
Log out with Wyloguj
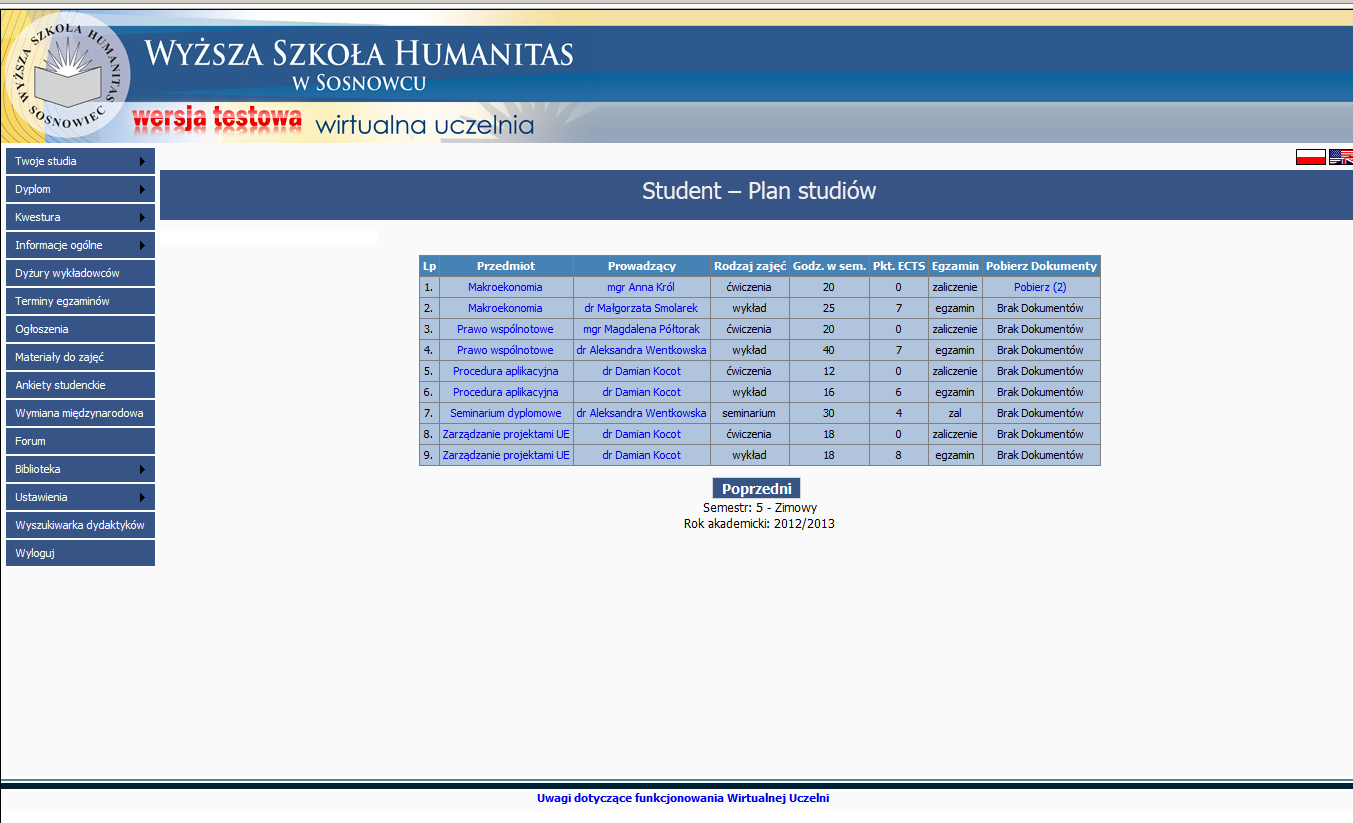[x=80, y=553]
